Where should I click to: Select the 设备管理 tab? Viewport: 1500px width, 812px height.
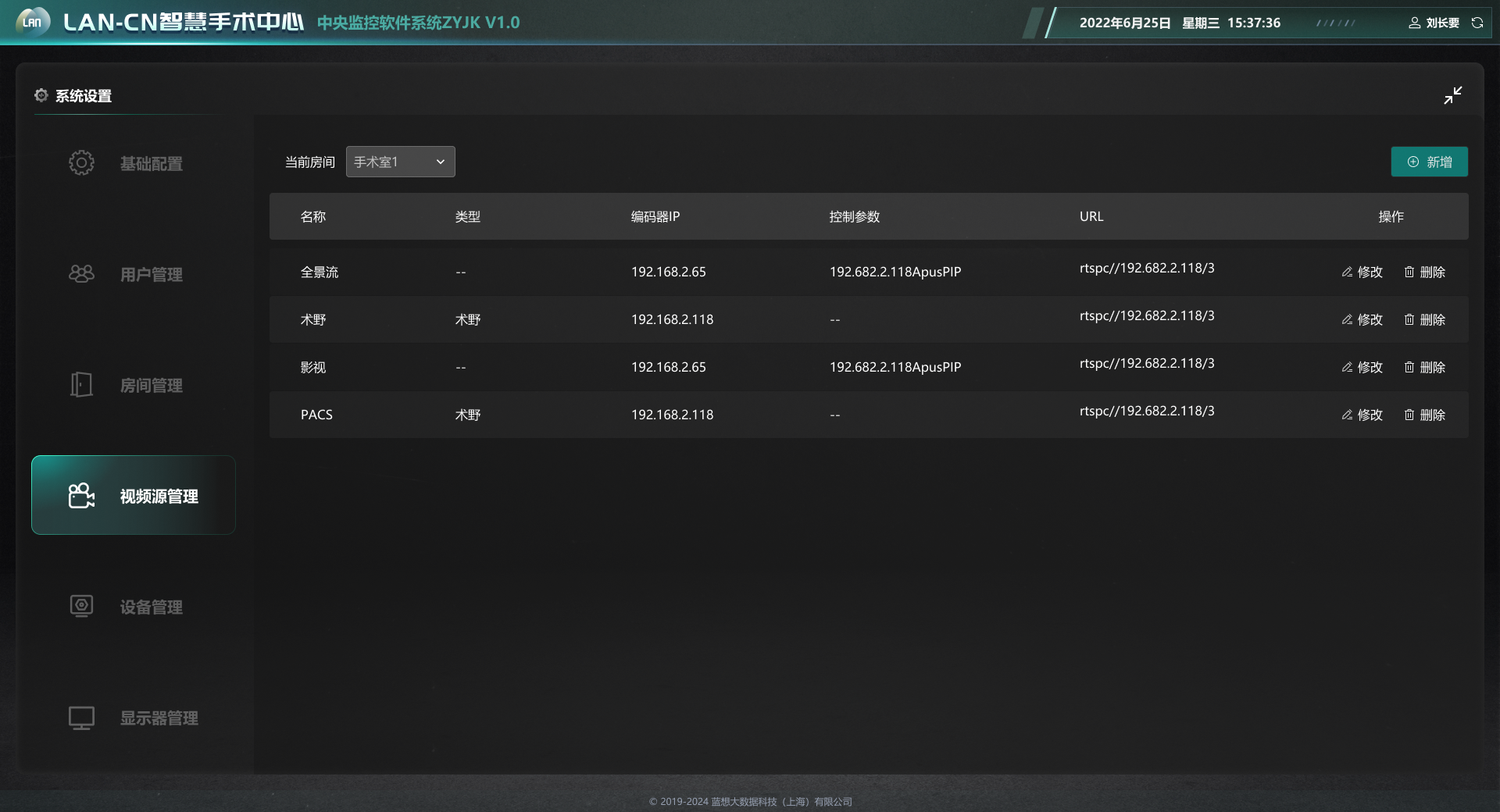134,607
